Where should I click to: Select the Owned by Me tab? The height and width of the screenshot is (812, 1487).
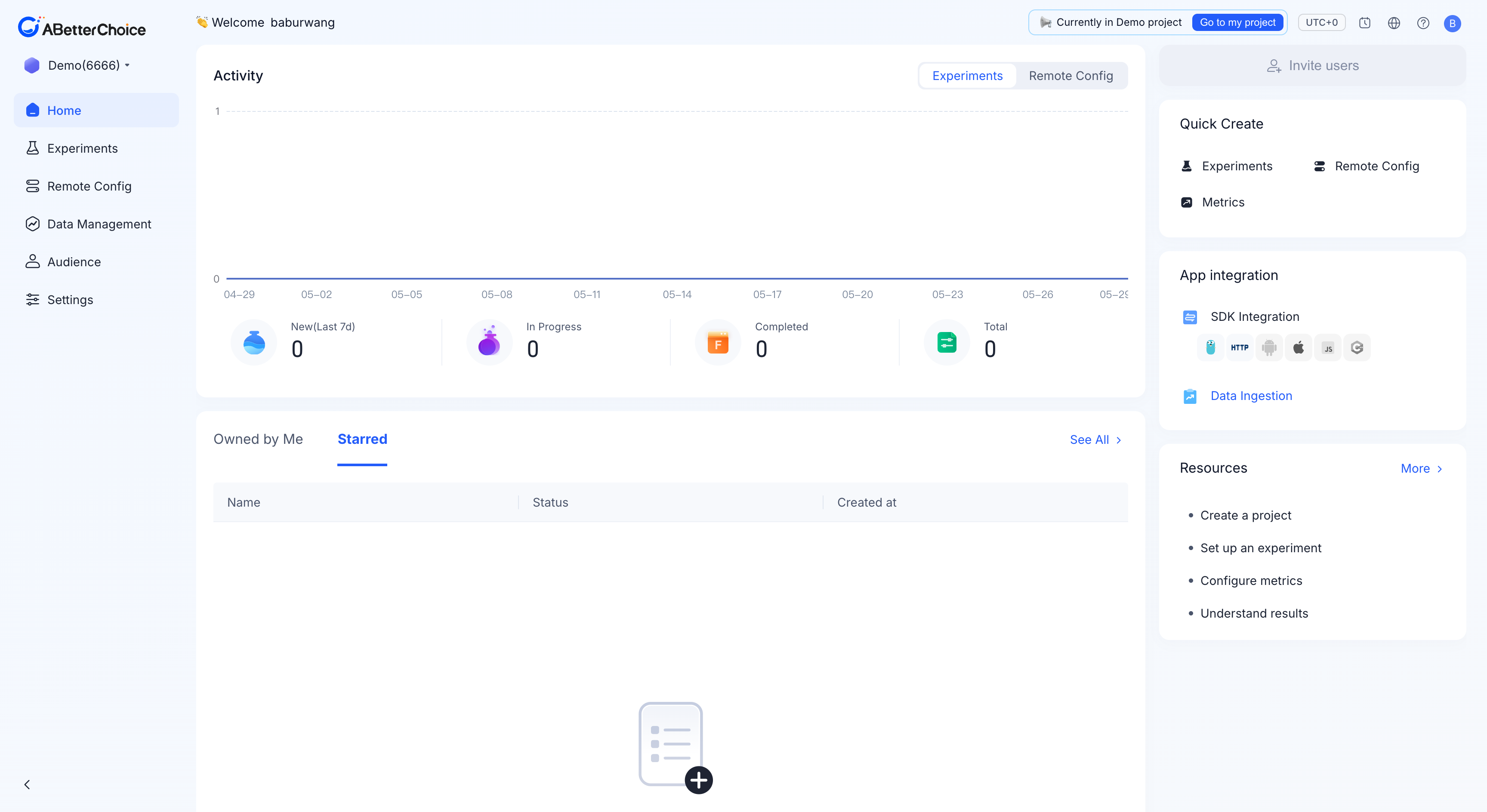tap(258, 439)
